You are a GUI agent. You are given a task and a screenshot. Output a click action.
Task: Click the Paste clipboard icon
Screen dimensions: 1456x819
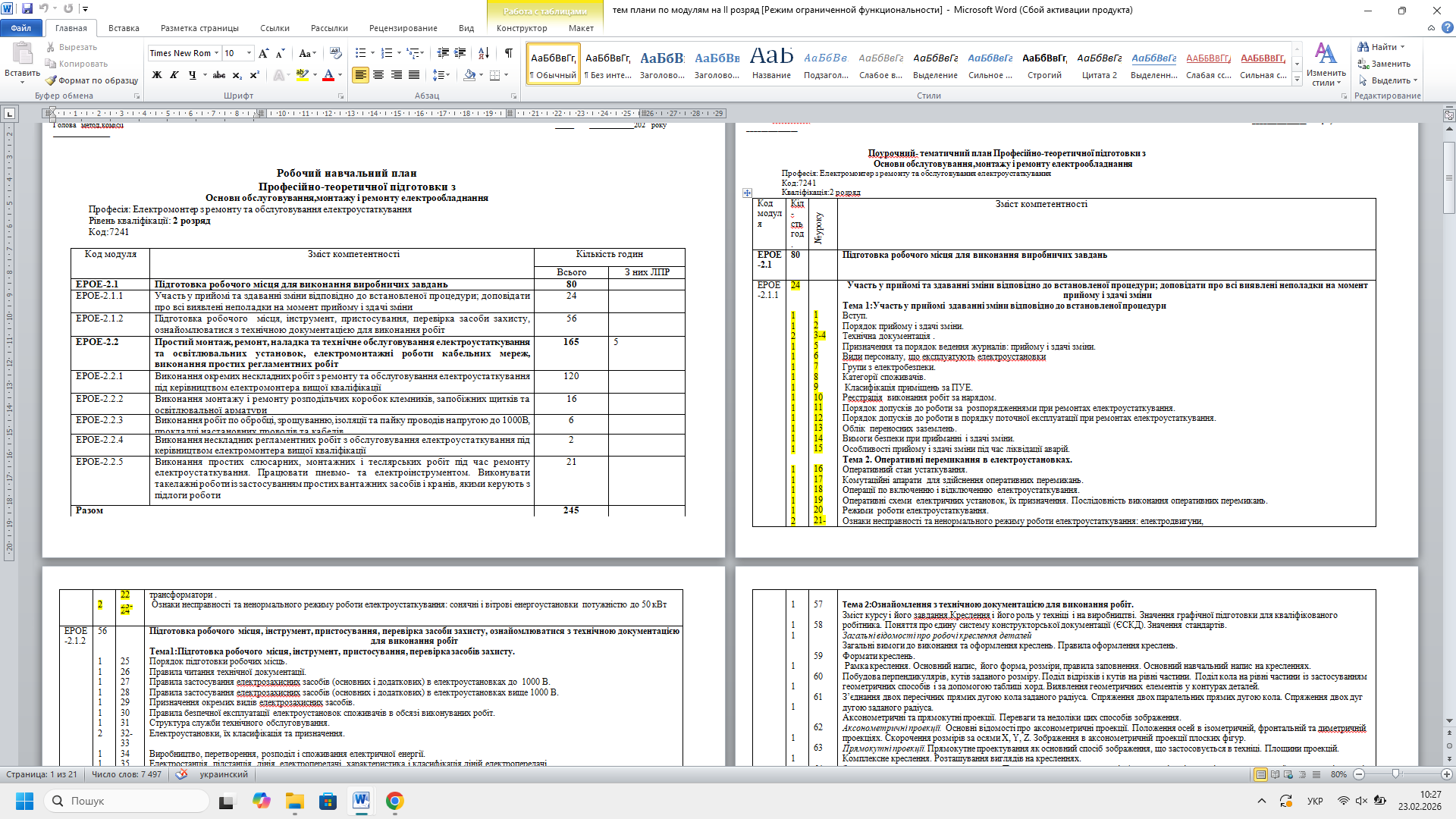coord(22,55)
